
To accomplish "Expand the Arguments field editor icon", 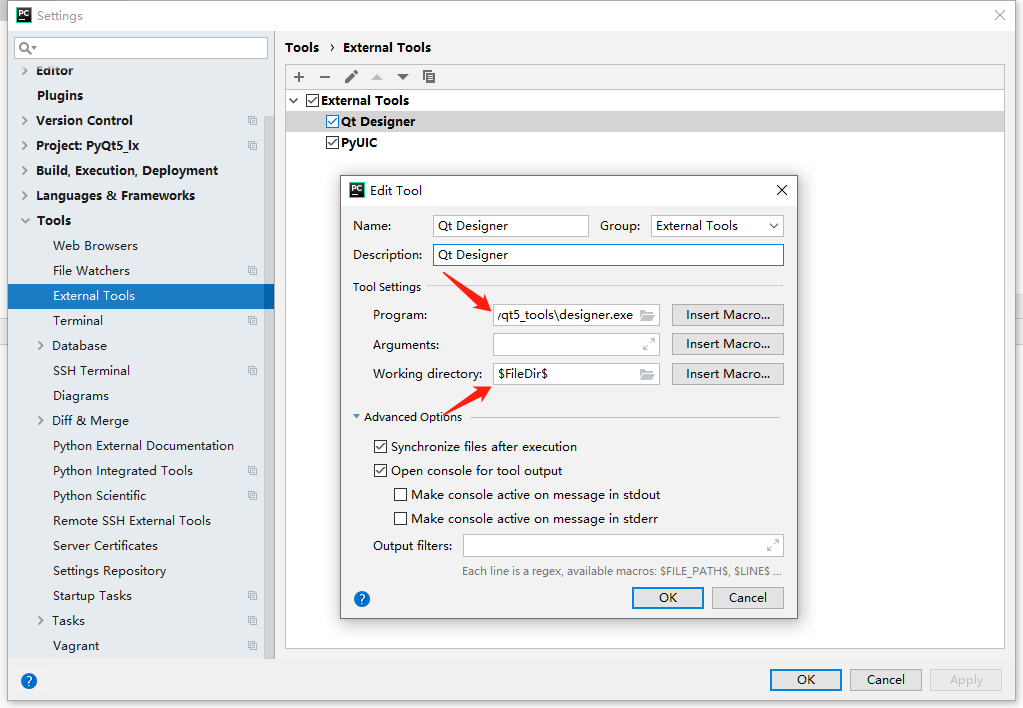I will pyautogui.click(x=649, y=345).
